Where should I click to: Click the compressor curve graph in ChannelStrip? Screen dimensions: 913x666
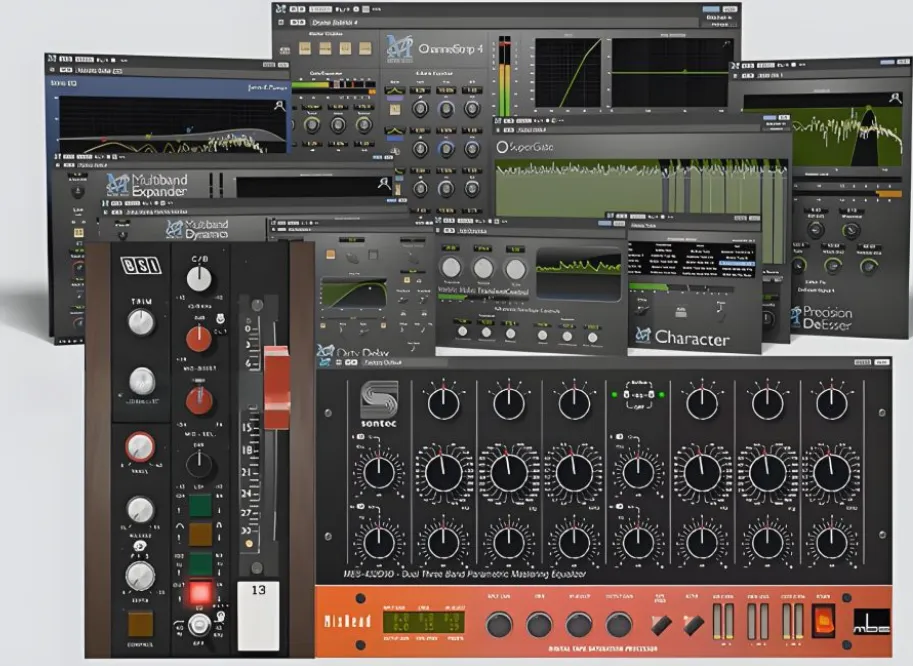pyautogui.click(x=568, y=73)
